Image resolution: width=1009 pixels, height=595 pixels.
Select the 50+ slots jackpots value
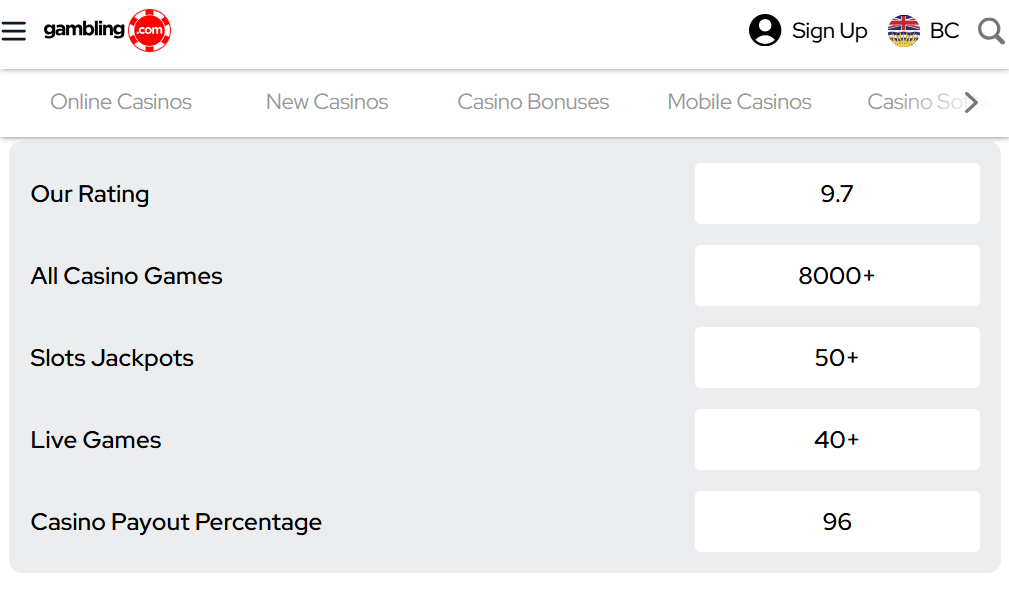(x=837, y=358)
